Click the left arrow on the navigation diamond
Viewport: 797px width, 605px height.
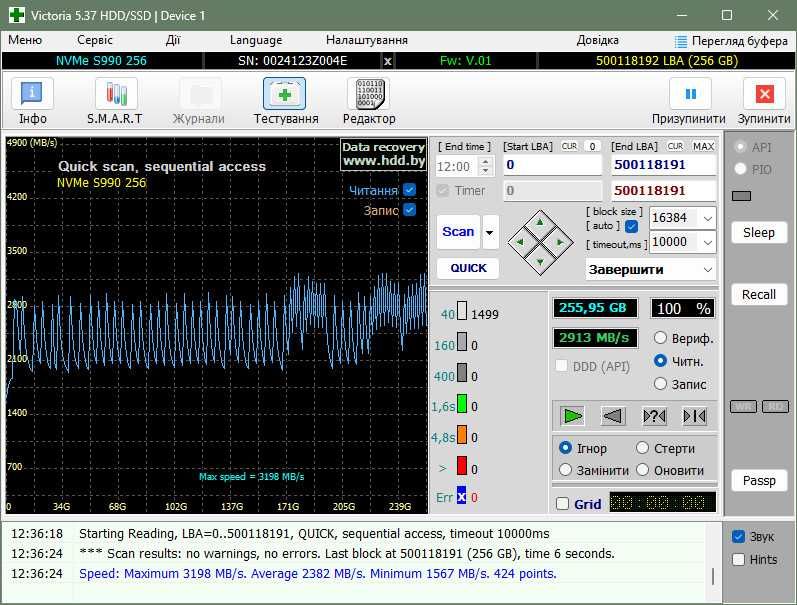[x=519, y=242]
